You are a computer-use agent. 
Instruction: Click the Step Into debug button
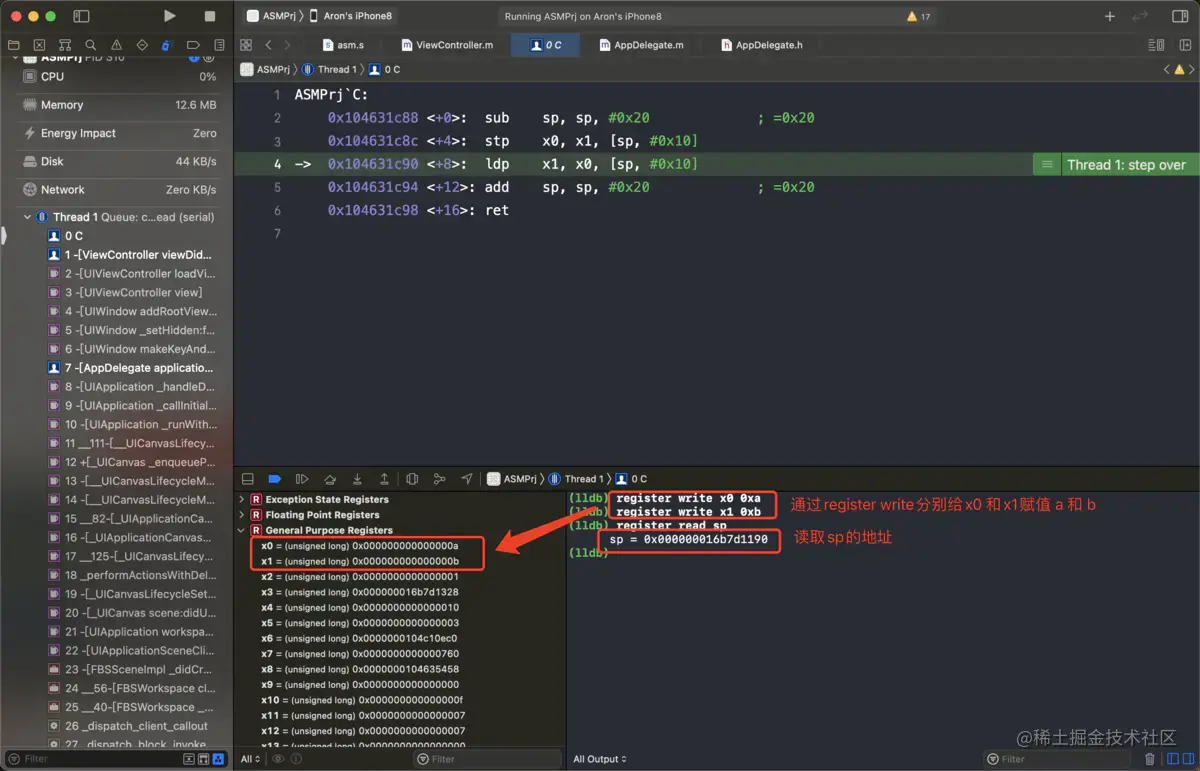357,479
